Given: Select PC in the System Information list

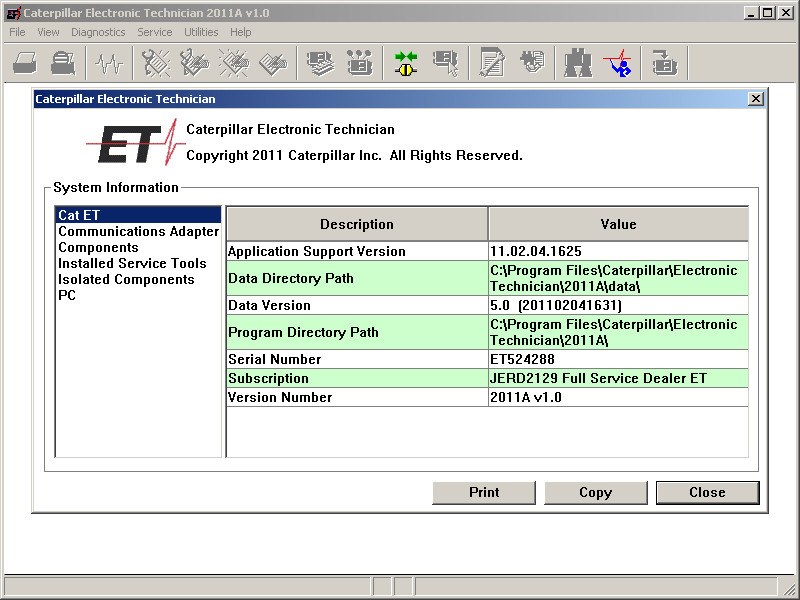Looking at the screenshot, I should coord(138,295).
